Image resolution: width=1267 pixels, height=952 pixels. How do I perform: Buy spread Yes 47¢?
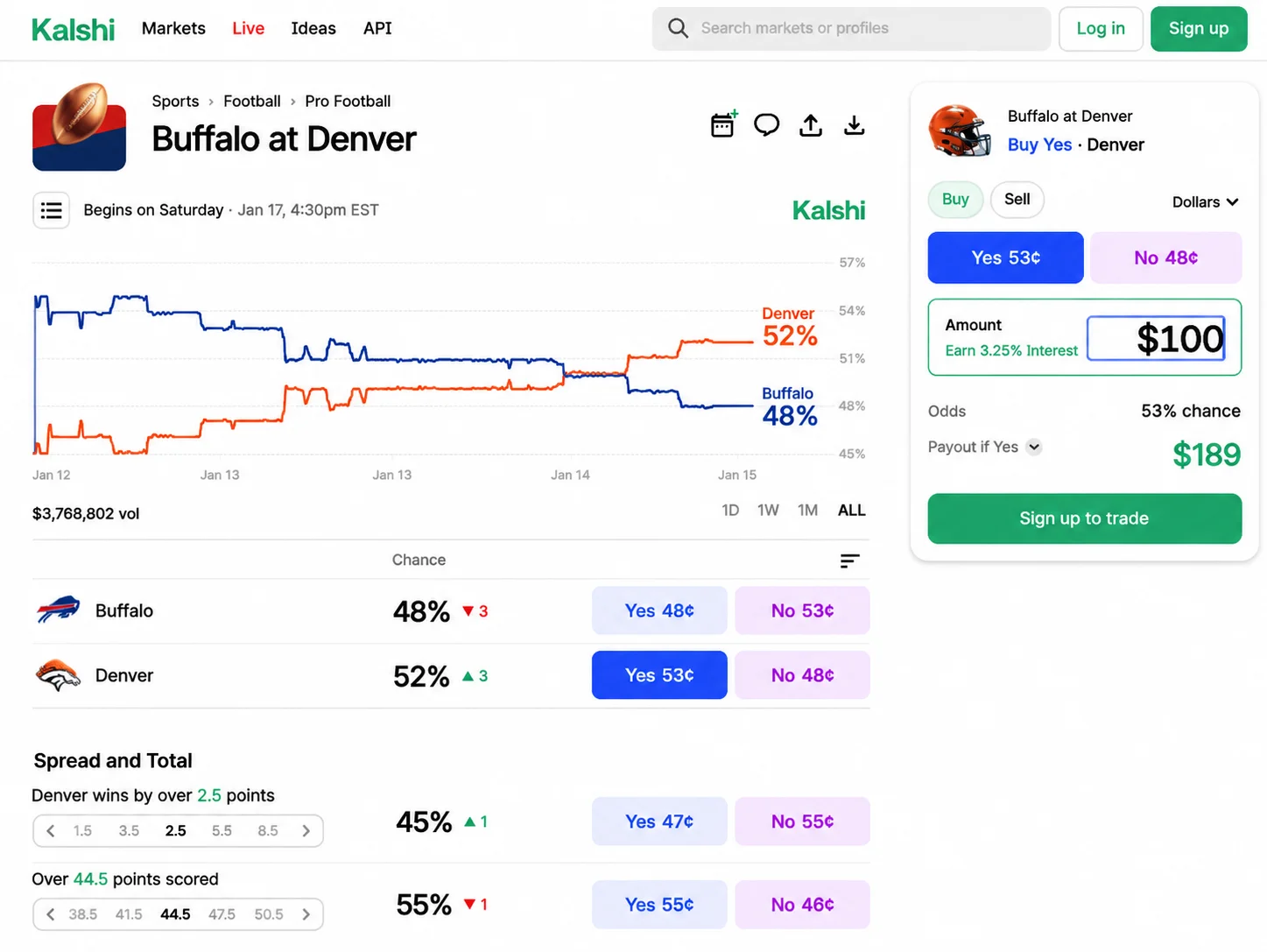click(659, 822)
